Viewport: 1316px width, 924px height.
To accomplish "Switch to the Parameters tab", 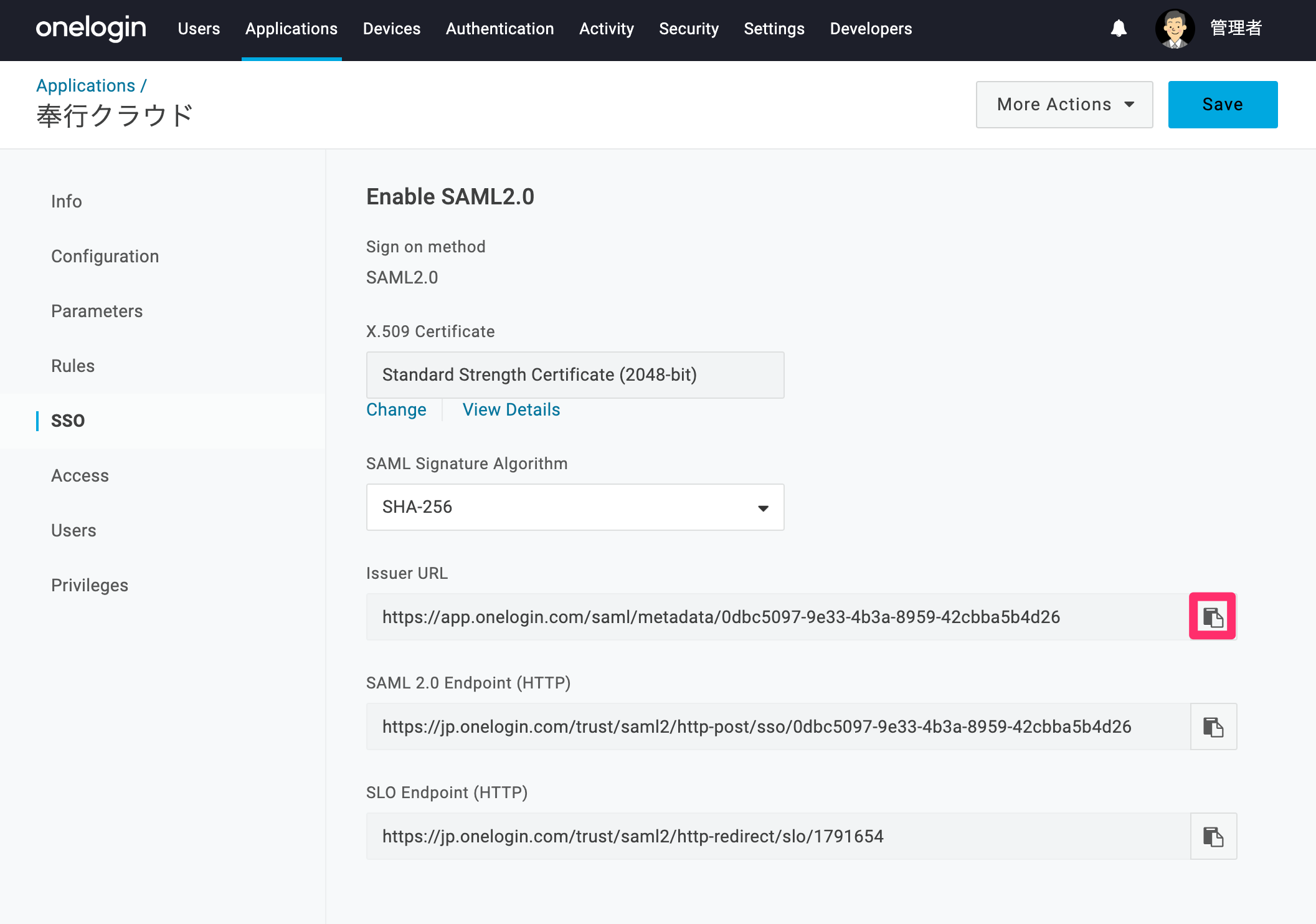I will (x=97, y=311).
